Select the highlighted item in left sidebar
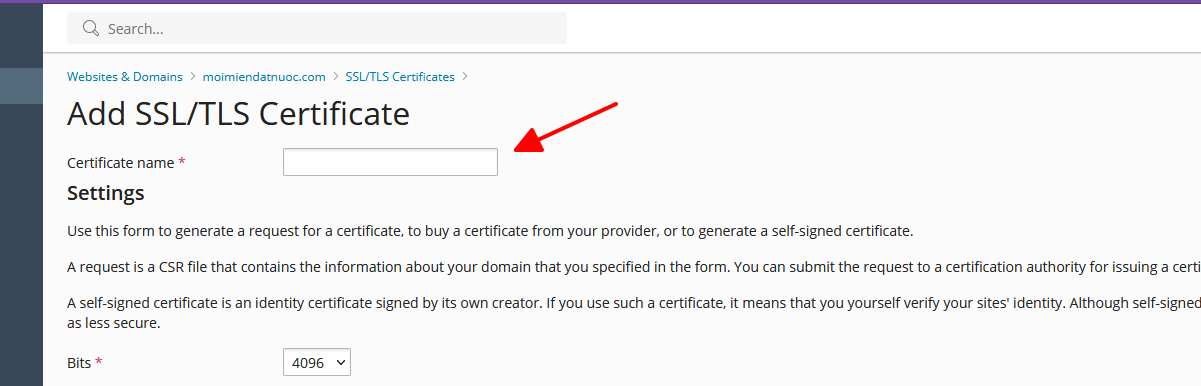The height and width of the screenshot is (386, 1201). pos(21,86)
